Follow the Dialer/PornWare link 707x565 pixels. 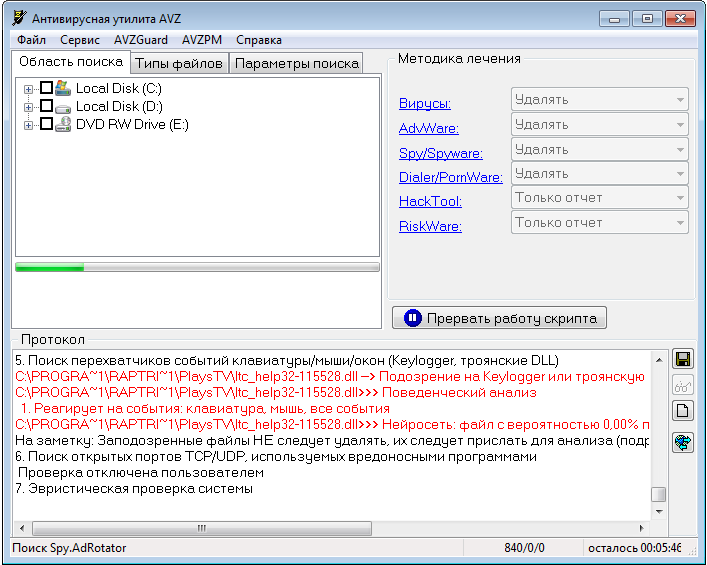451,177
